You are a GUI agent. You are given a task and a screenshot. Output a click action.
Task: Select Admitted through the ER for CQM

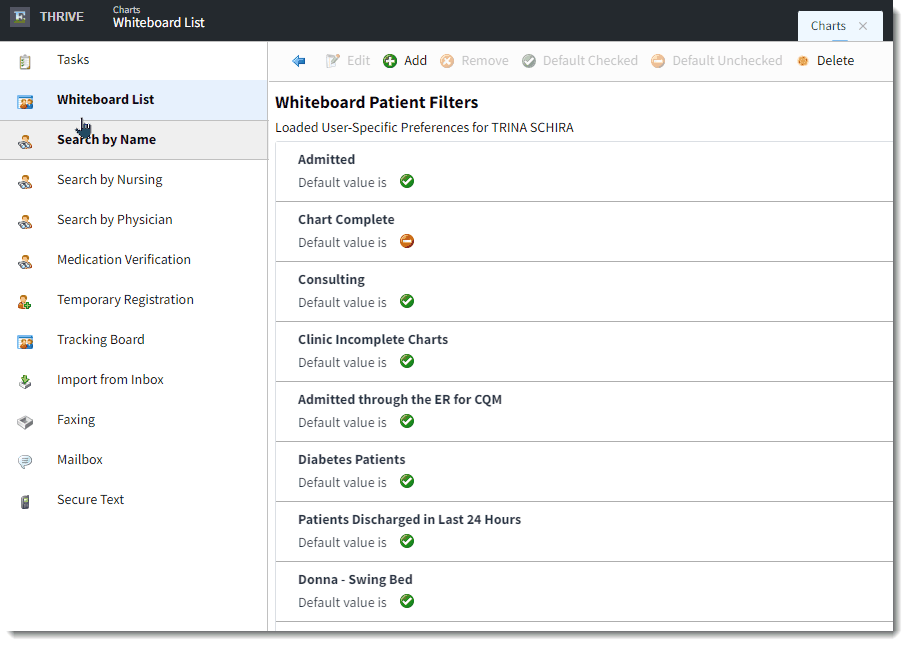coord(584,412)
